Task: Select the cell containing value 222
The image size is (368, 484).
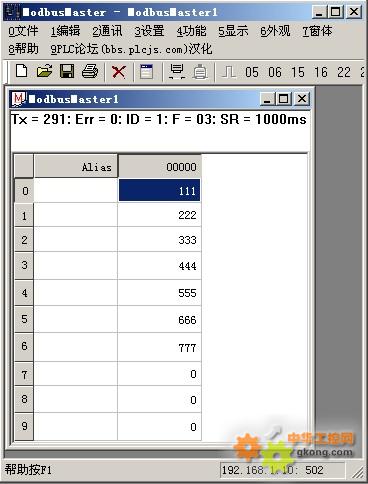Action: coord(160,215)
